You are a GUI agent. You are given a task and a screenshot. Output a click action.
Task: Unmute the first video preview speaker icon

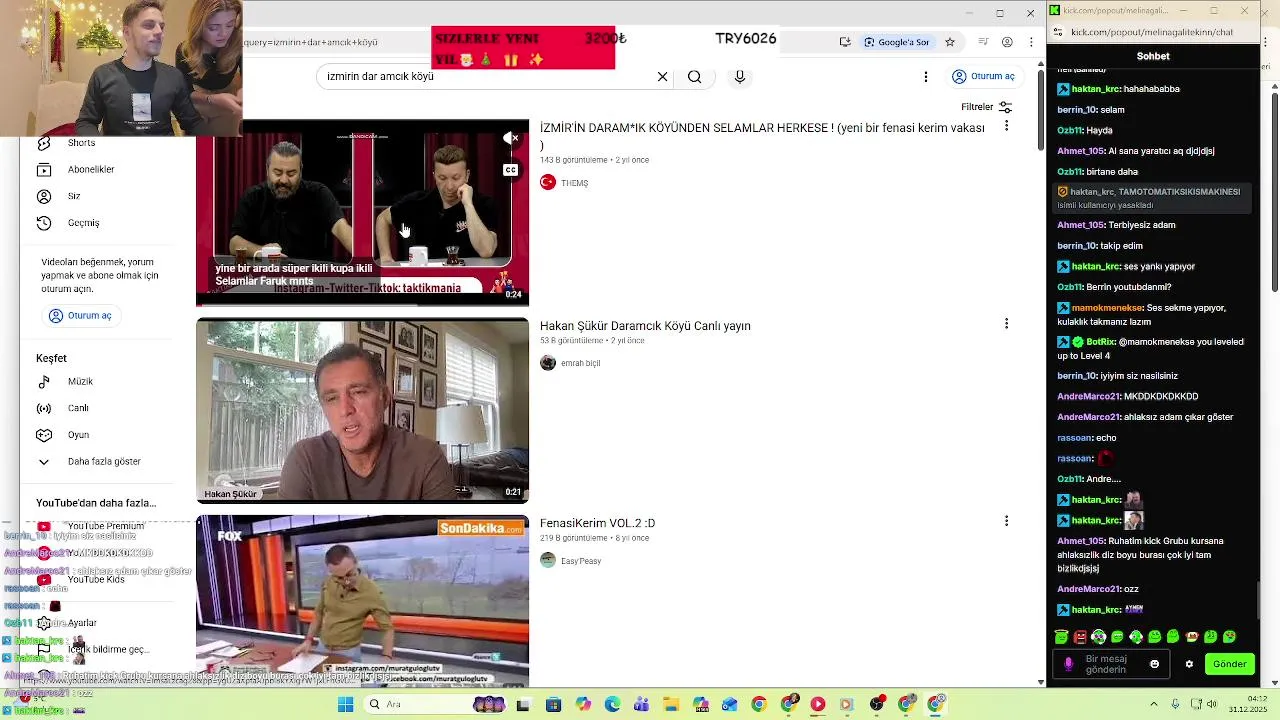[511, 139]
